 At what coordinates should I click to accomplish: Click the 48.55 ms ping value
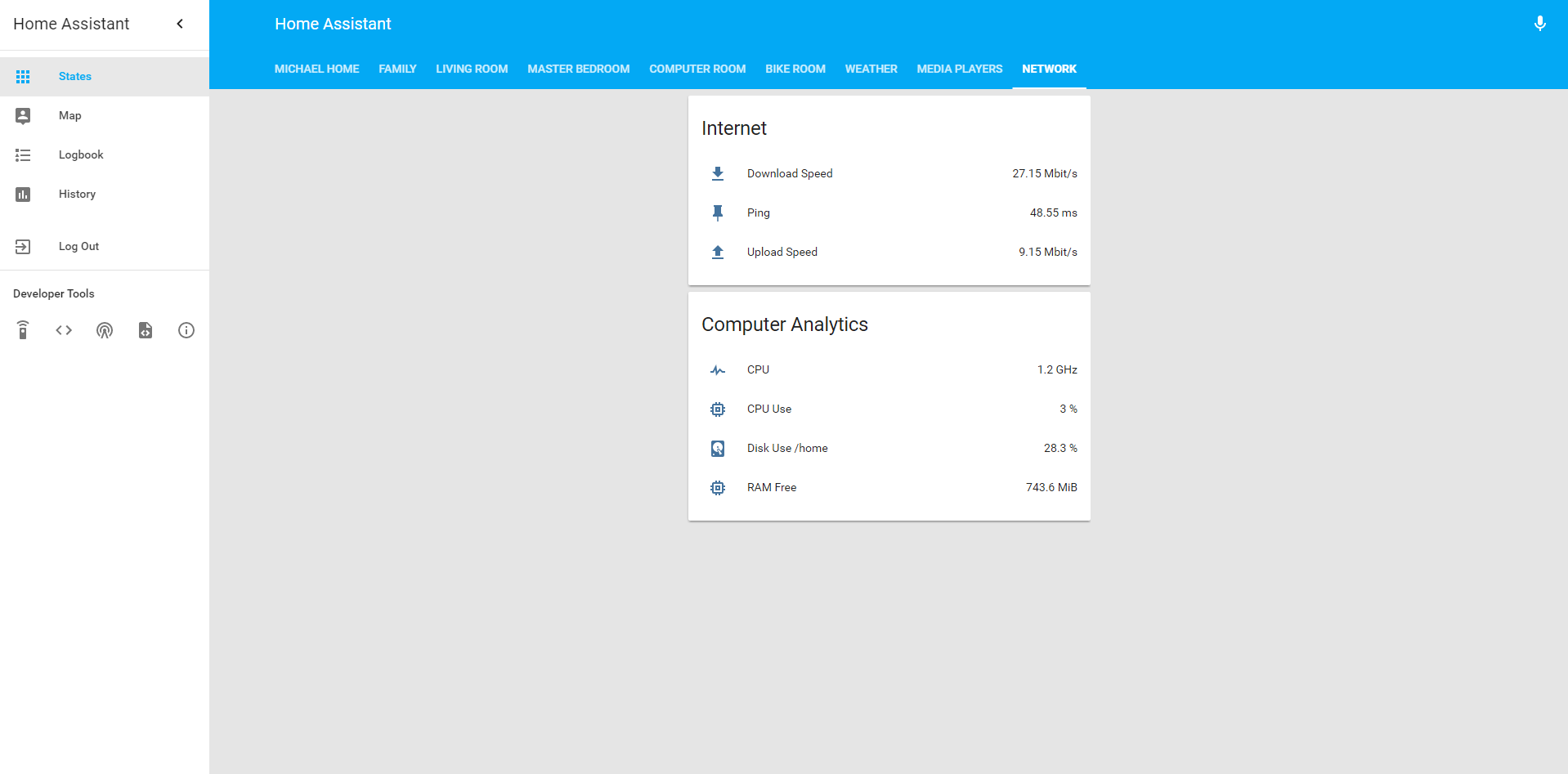click(1054, 213)
